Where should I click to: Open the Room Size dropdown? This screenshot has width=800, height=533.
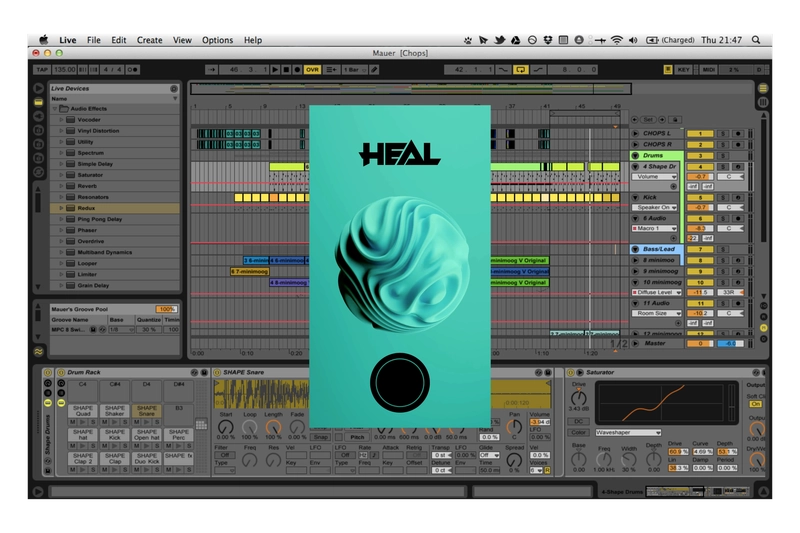[657, 313]
